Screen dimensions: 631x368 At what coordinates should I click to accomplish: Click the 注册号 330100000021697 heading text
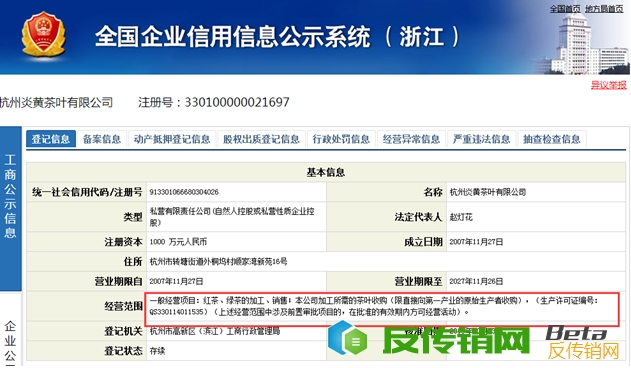tap(214, 102)
